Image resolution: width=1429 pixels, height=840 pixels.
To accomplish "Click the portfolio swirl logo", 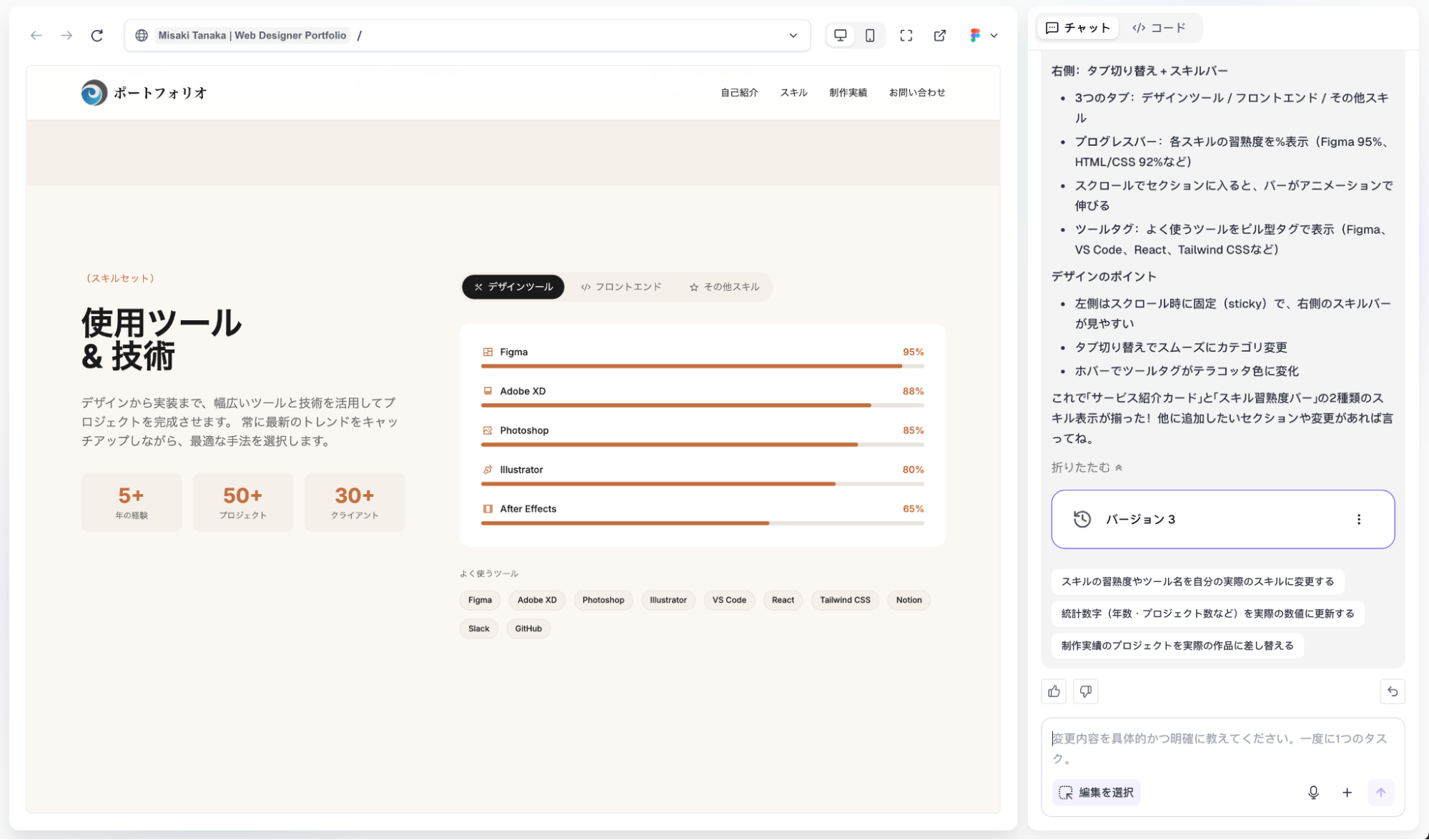I will (94, 92).
